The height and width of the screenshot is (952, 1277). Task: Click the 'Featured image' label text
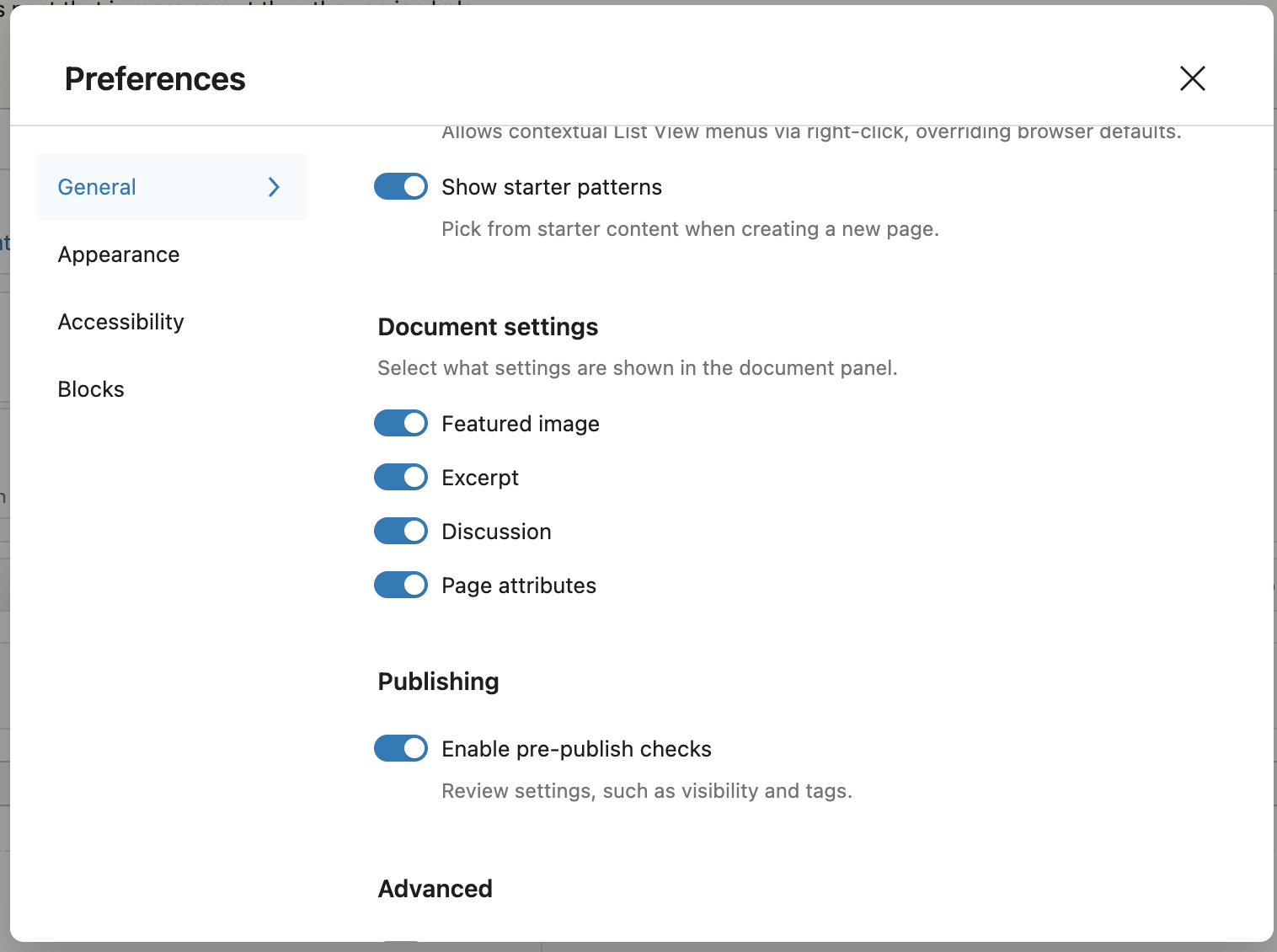click(521, 424)
